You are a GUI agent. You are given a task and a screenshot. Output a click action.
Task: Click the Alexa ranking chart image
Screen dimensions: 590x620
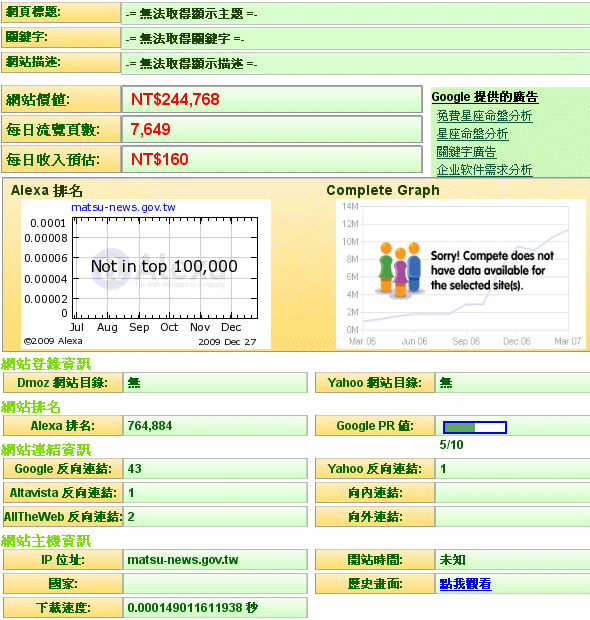pos(146,274)
